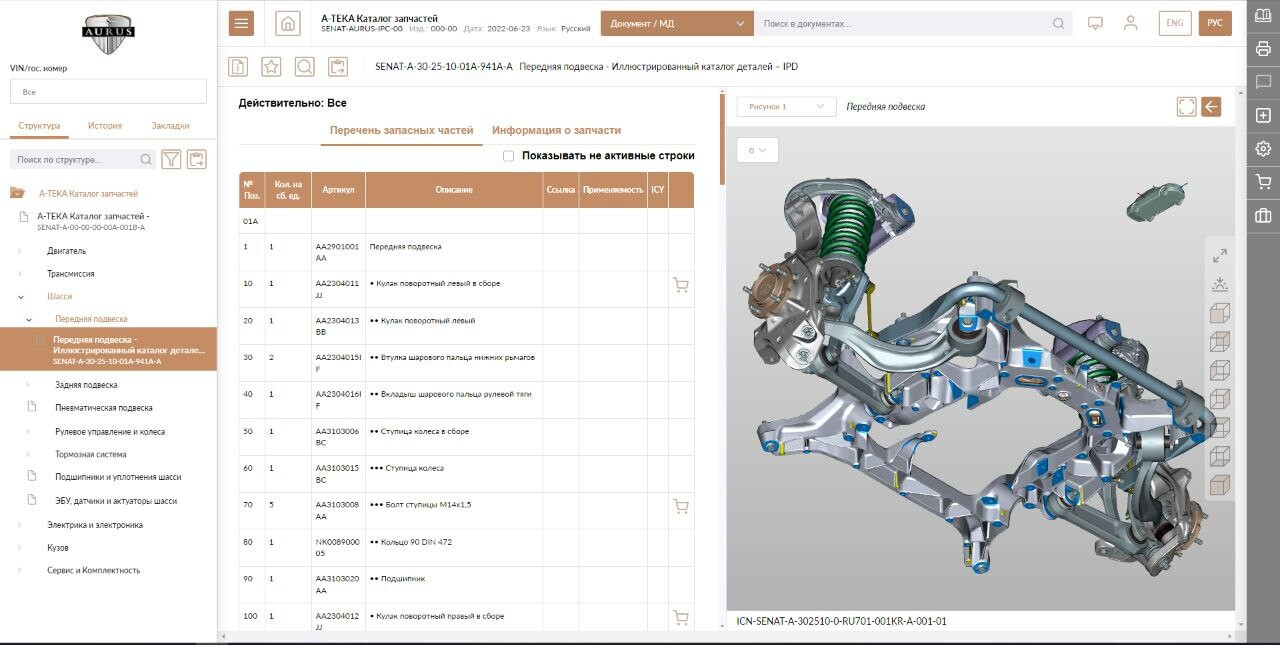Open "ЭБУ, датчики и актуаторы шасси" in the tree
The height and width of the screenshot is (645, 1280).
pyautogui.click(x=116, y=501)
